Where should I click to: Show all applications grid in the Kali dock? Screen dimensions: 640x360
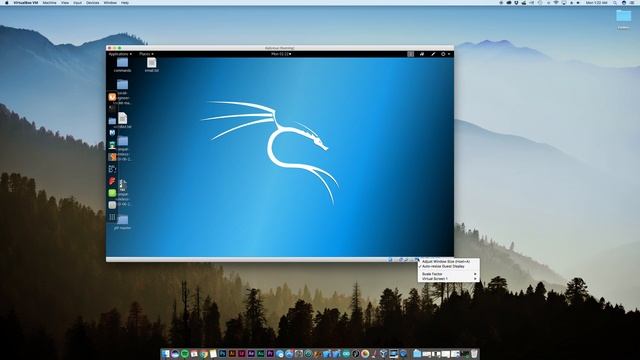coord(112,217)
